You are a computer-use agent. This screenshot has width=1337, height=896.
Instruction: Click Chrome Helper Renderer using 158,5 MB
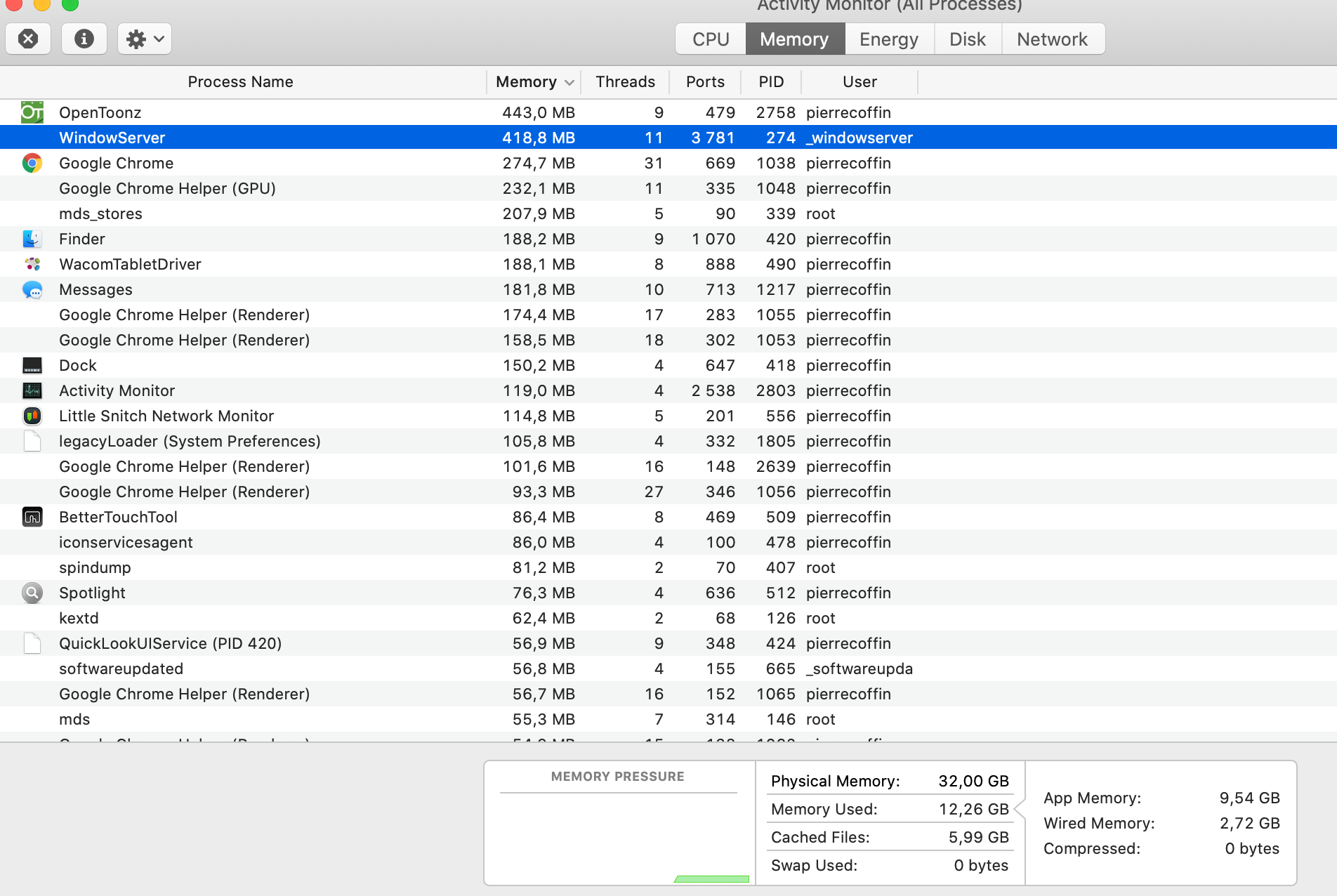coord(184,340)
